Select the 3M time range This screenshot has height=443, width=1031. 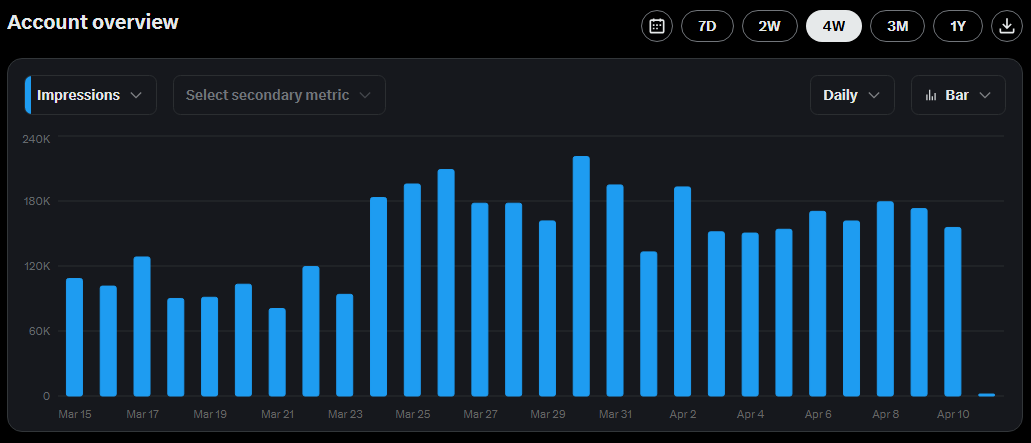[897, 26]
